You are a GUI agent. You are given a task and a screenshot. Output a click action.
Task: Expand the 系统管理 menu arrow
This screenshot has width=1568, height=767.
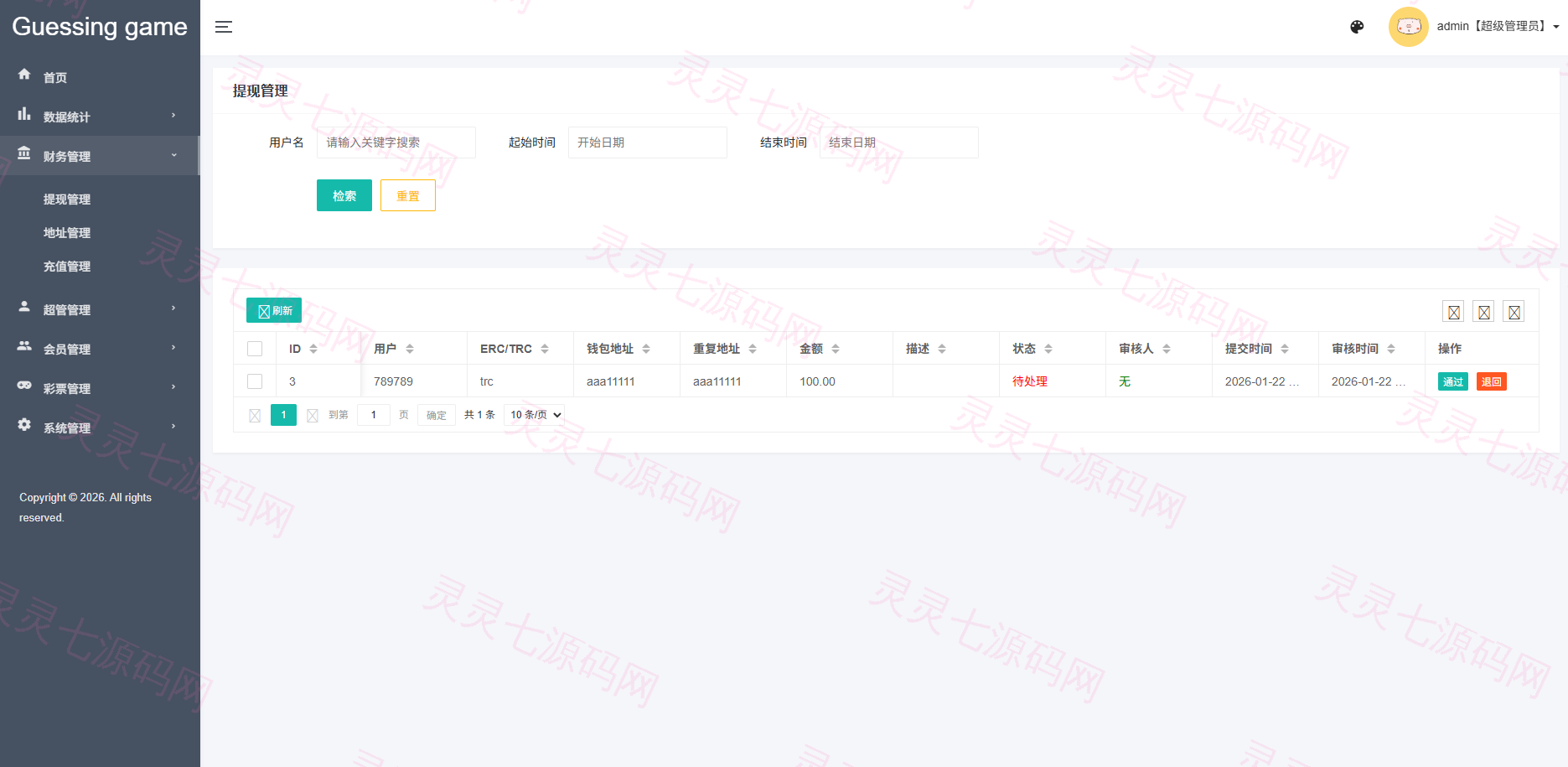tap(173, 427)
